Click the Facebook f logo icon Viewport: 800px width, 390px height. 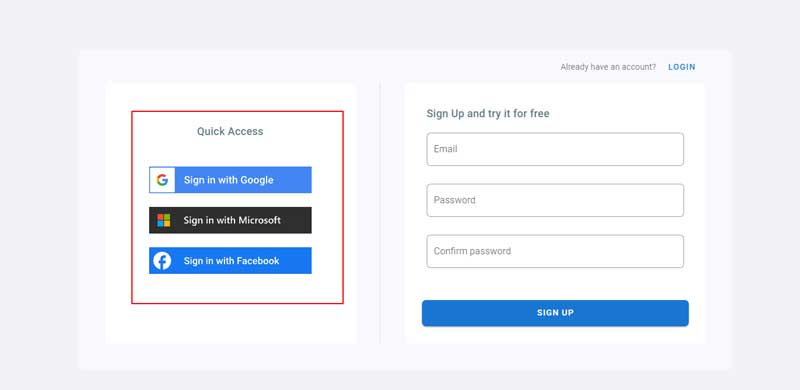pyautogui.click(x=162, y=261)
